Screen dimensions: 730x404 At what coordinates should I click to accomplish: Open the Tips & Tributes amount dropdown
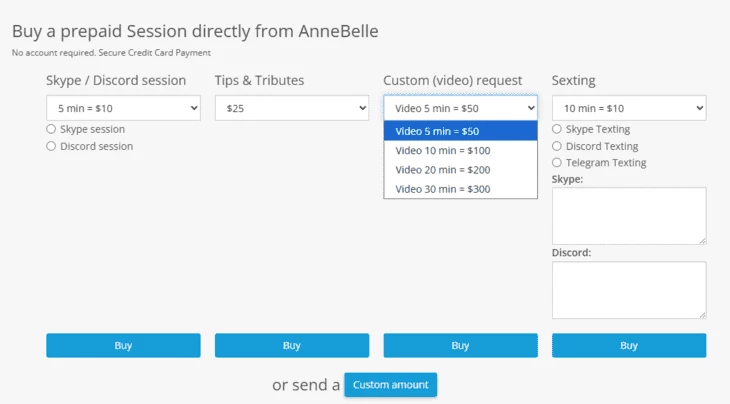coord(291,108)
